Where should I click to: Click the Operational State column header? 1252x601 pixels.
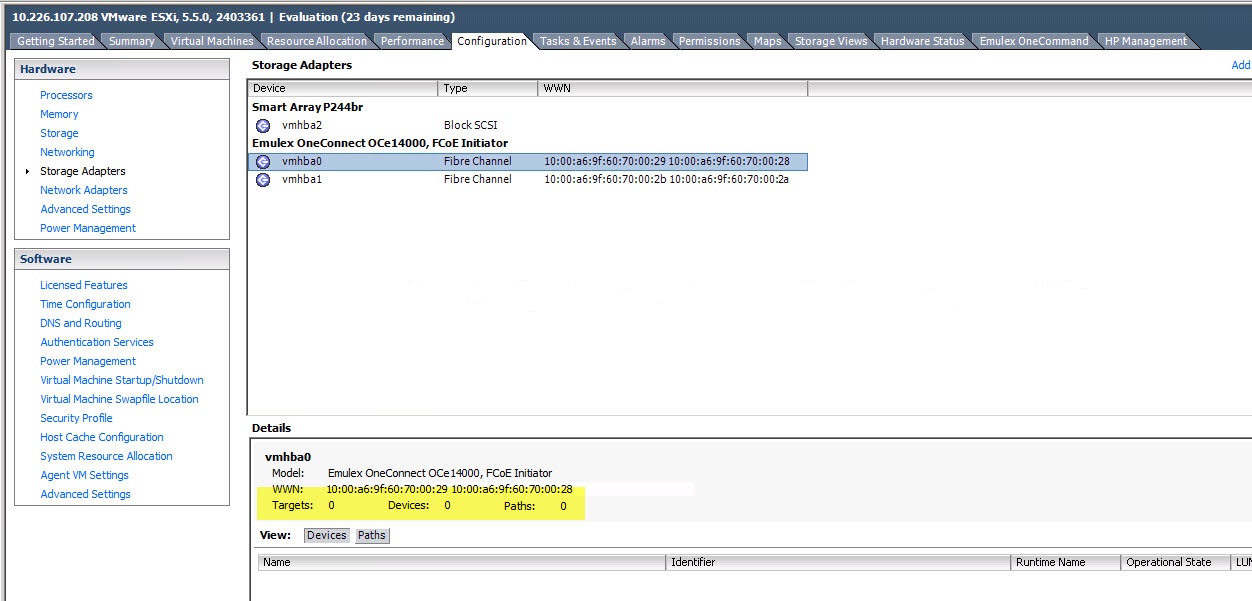(1168, 562)
